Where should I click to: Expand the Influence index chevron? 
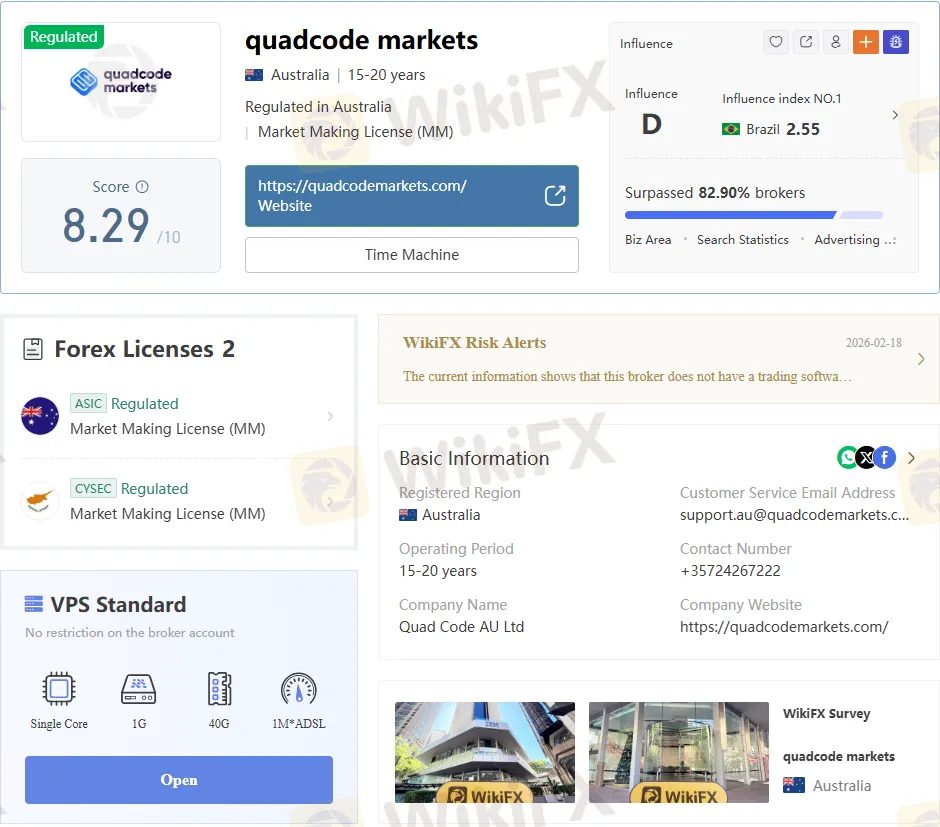(x=895, y=115)
